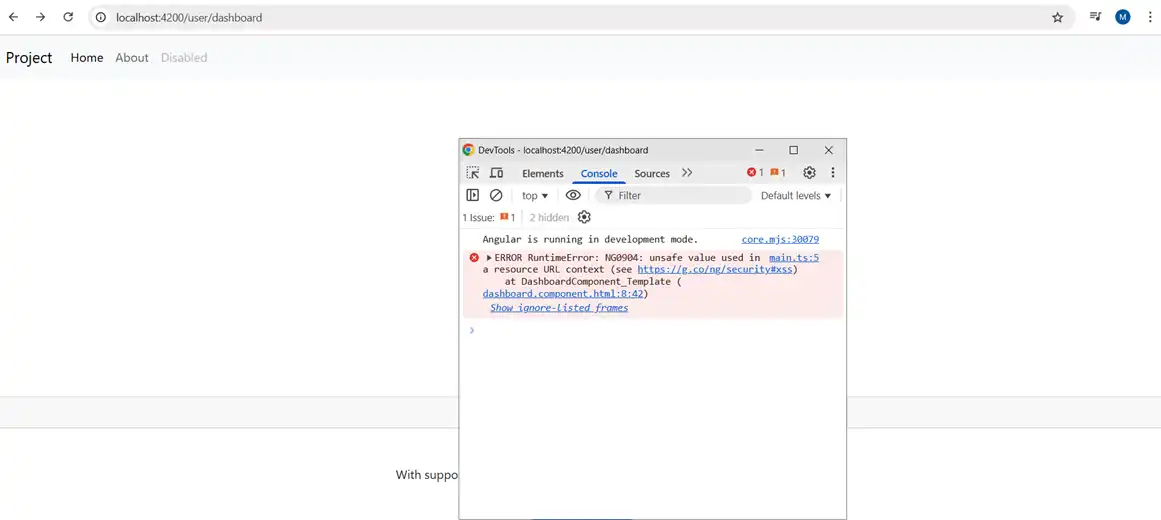
Task: Show more DevTools tabs with the chevron
Action: point(687,173)
